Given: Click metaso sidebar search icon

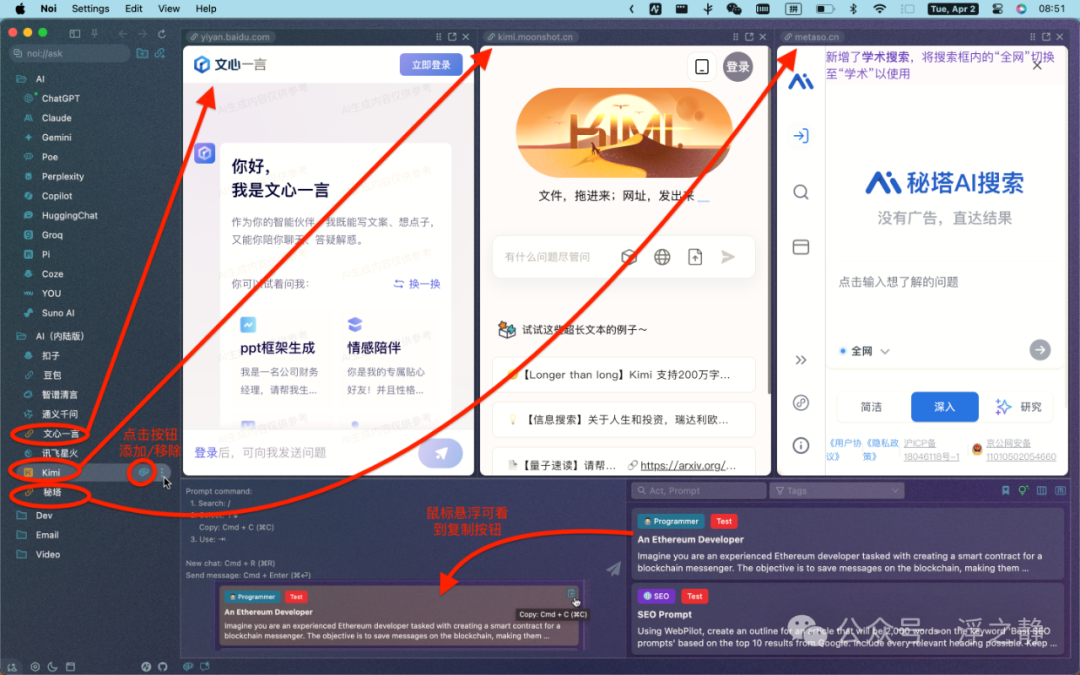Looking at the screenshot, I should point(800,191).
